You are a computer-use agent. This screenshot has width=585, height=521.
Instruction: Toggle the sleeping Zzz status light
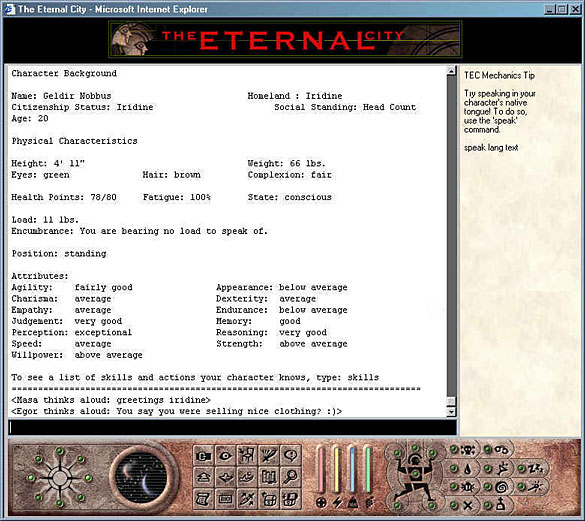[x=522, y=468]
